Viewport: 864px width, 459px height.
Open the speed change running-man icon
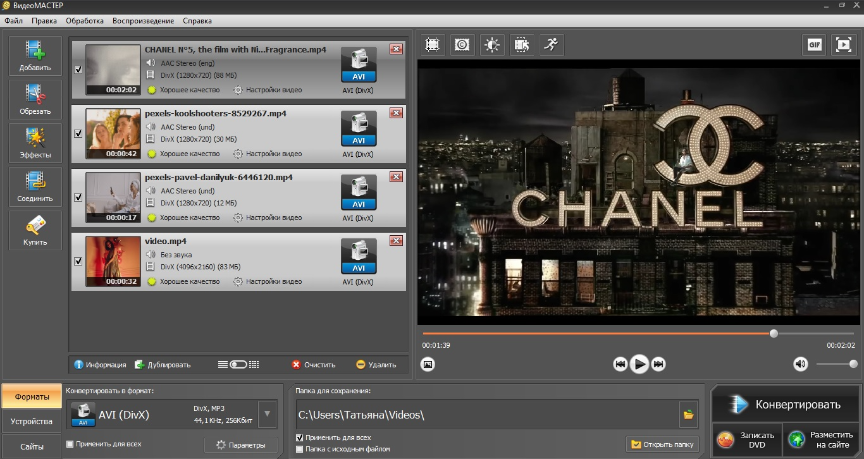551,45
